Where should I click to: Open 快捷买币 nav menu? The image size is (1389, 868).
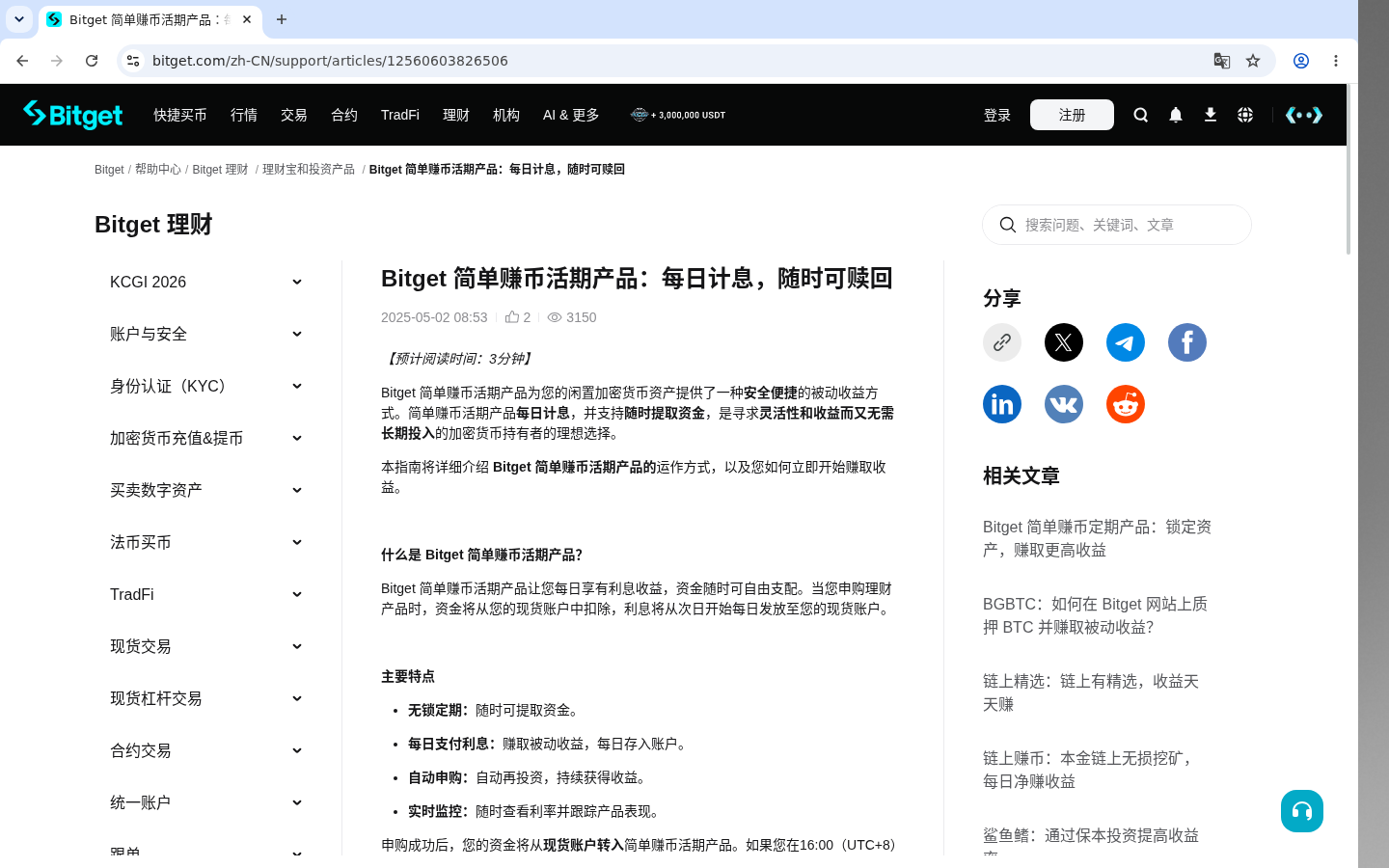coord(180,115)
